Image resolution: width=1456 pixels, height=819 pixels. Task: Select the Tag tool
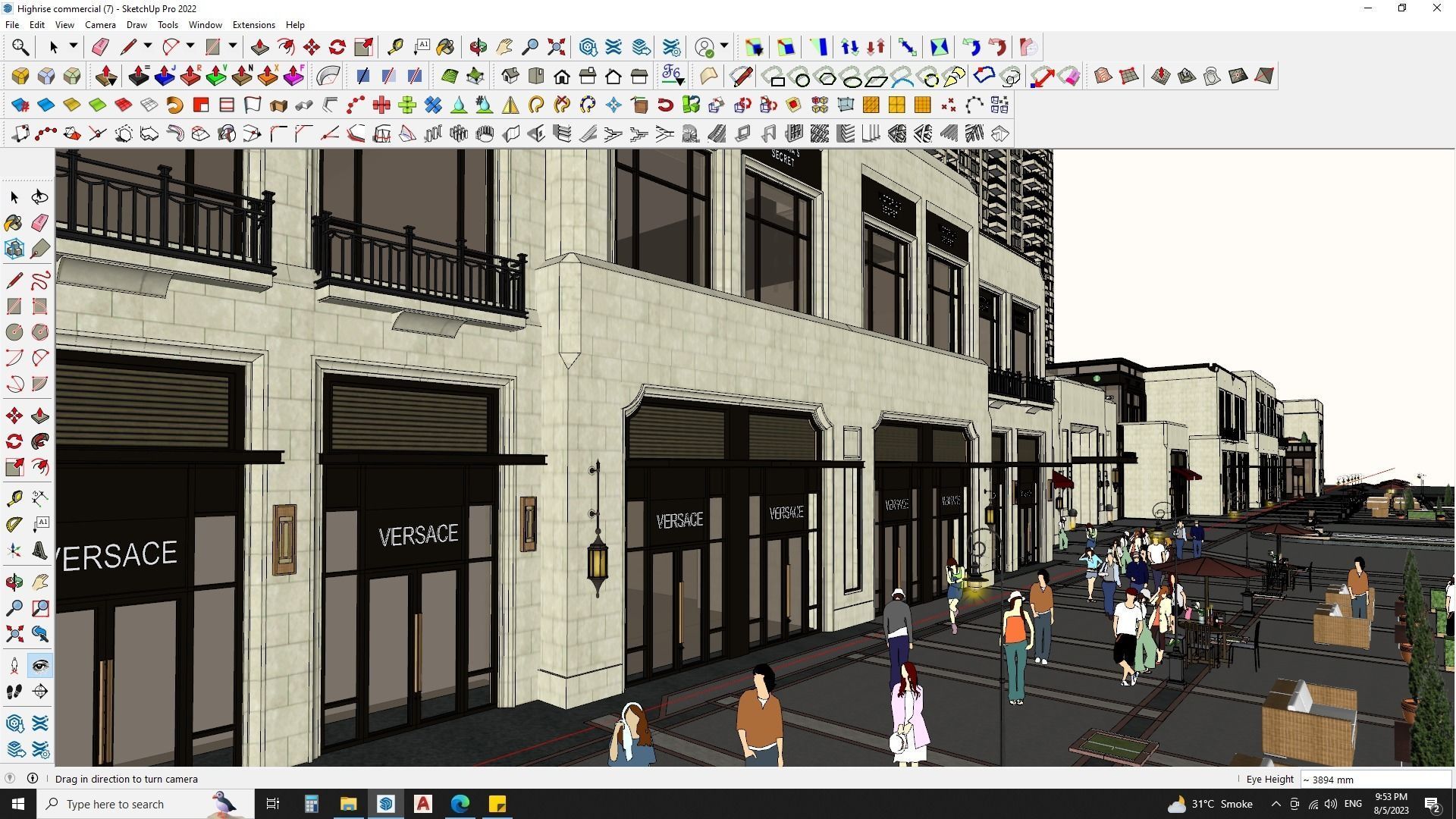pyautogui.click(x=40, y=249)
